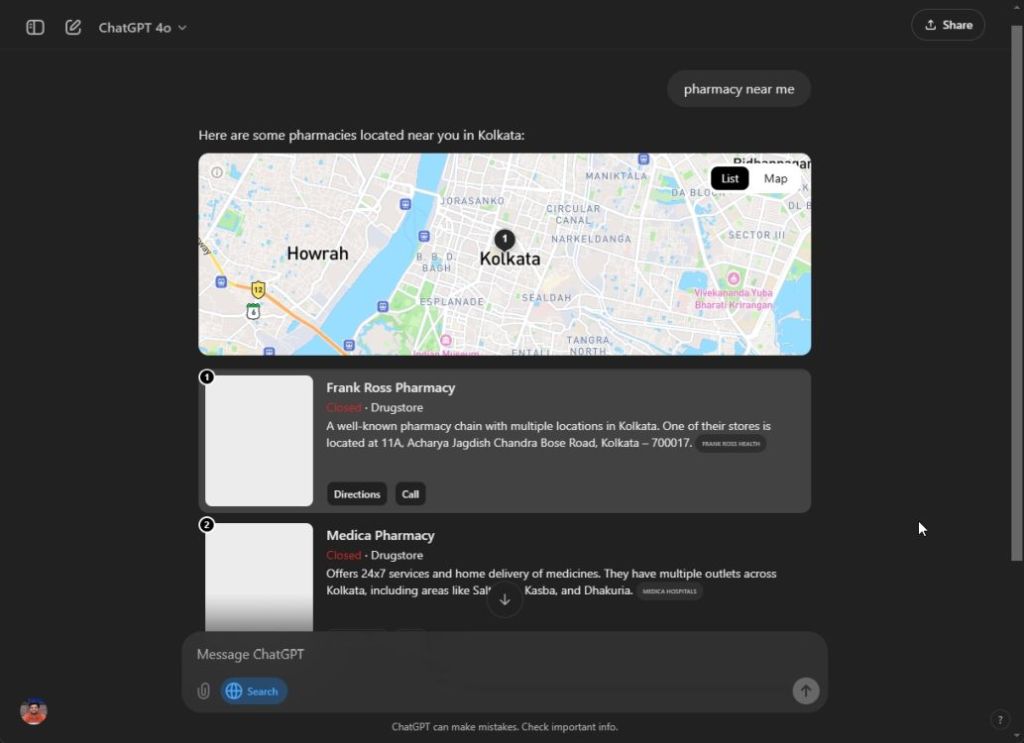Get Directions to Frank Ross Pharmacy
Screen dimensions: 1024x743
tap(357, 494)
